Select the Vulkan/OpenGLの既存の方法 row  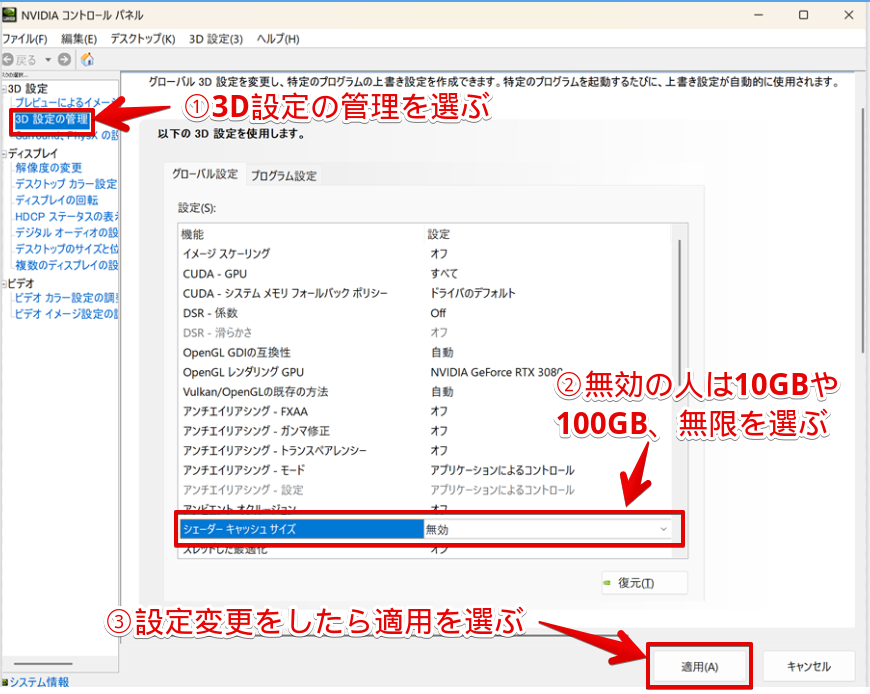(x=424, y=392)
